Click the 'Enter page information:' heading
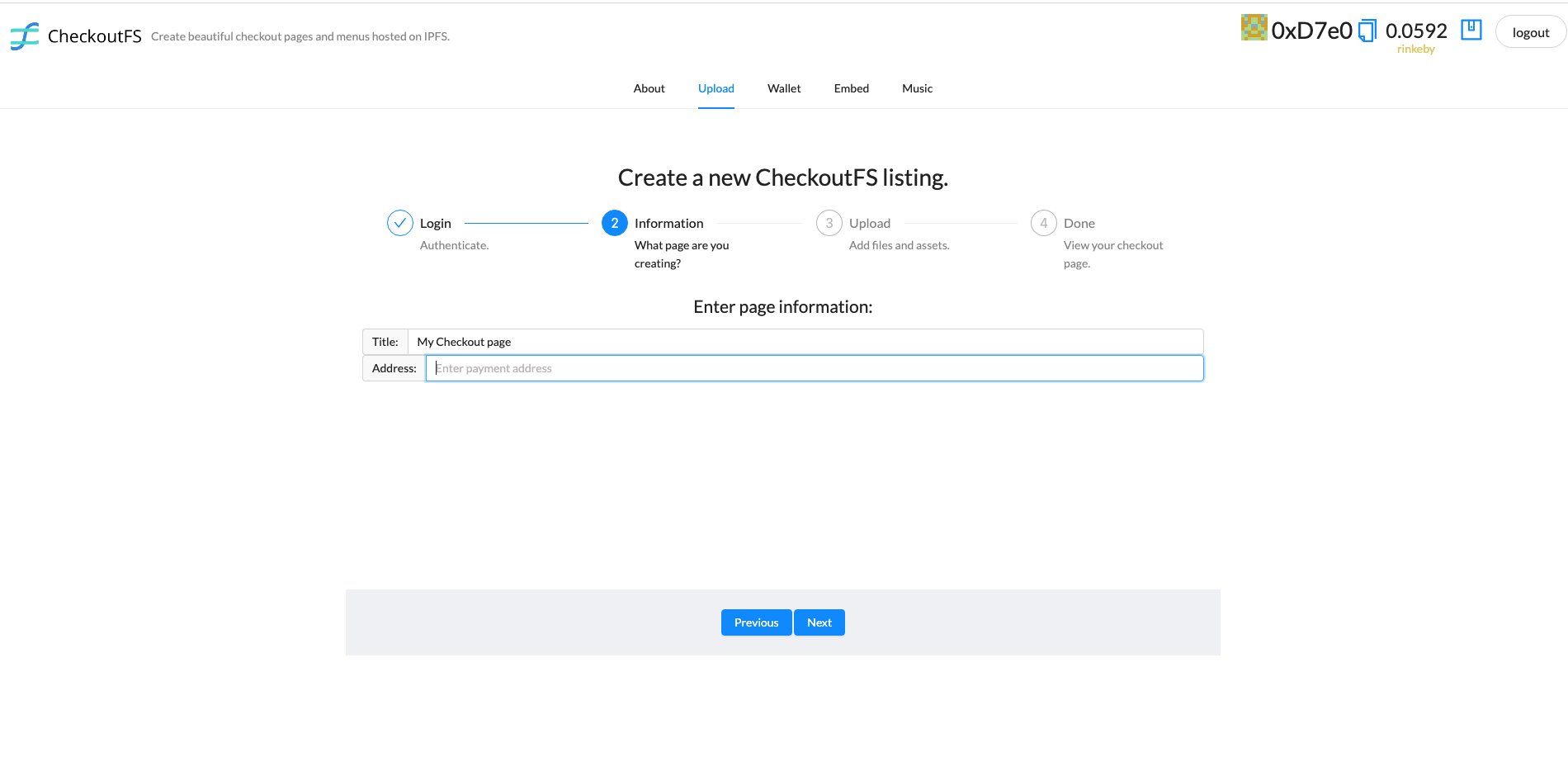The image size is (1568, 757). pos(783,307)
